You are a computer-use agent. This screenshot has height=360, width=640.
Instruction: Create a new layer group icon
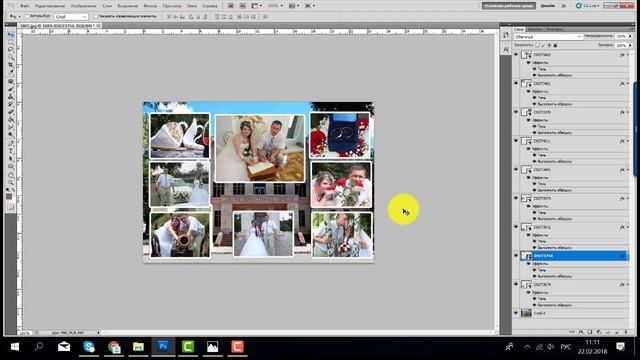607,332
